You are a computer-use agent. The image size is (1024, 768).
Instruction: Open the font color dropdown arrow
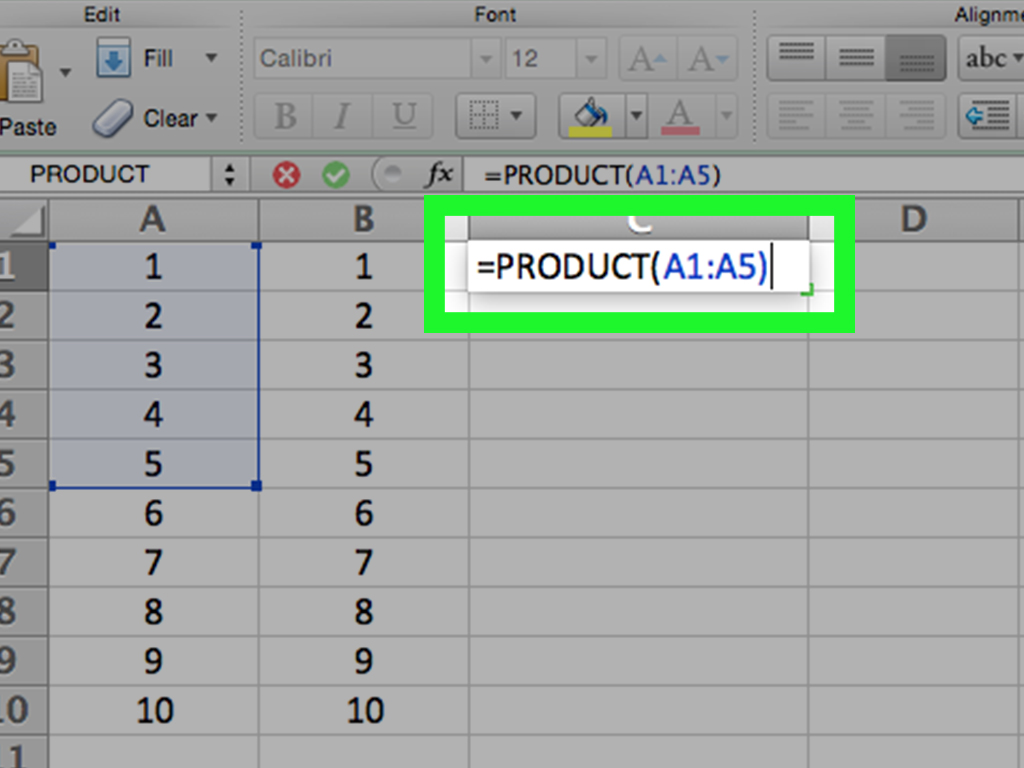coord(726,116)
